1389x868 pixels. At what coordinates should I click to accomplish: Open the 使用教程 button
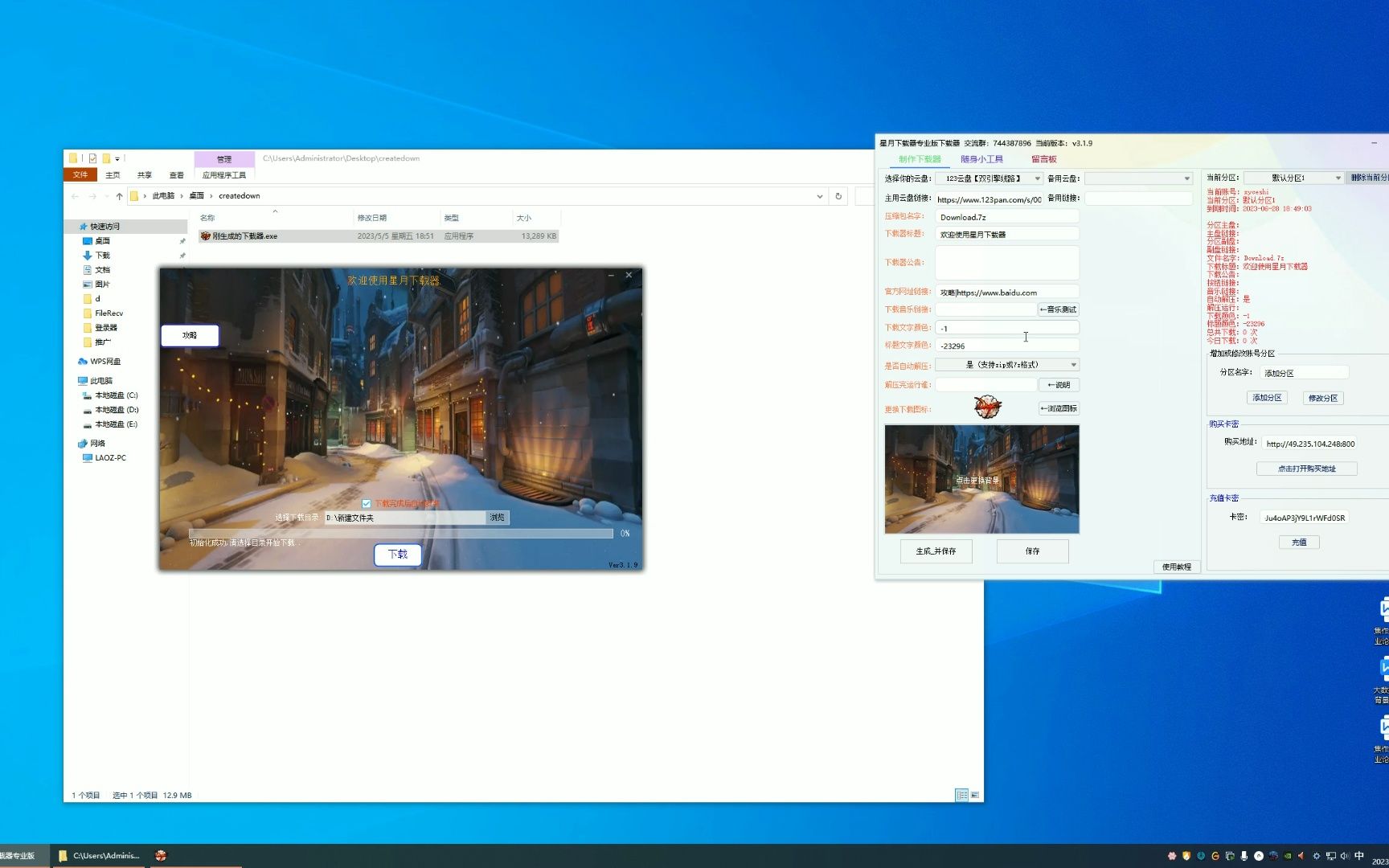1177,567
